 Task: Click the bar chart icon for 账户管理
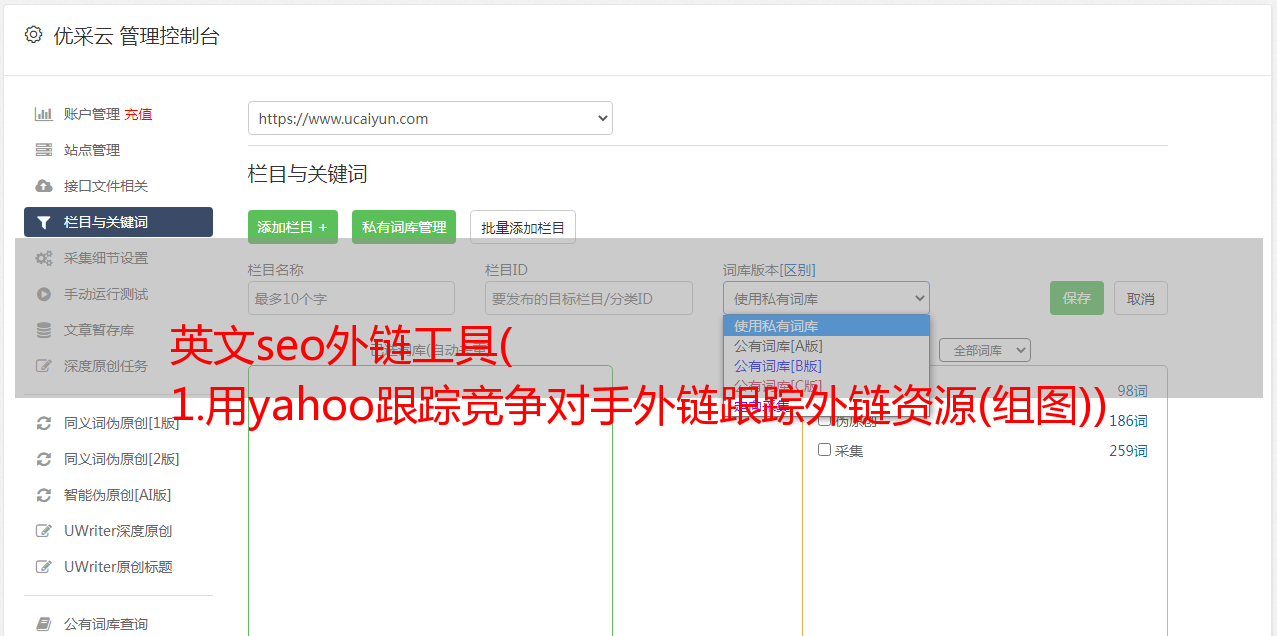coord(44,114)
